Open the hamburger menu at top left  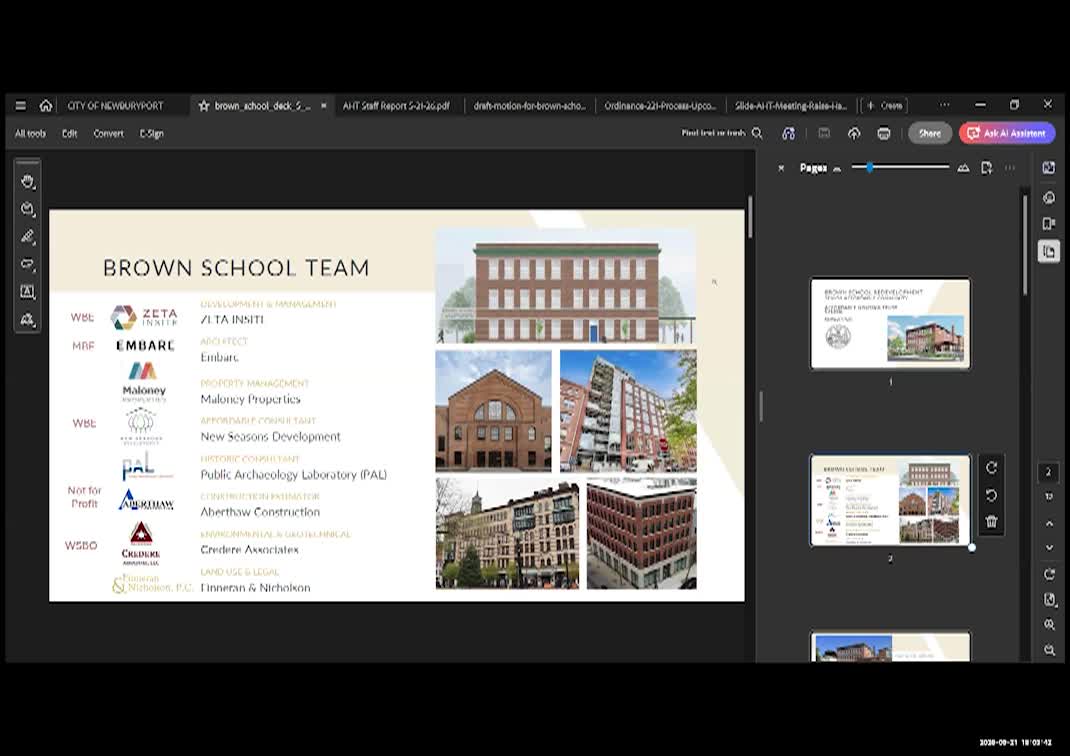click(x=20, y=106)
